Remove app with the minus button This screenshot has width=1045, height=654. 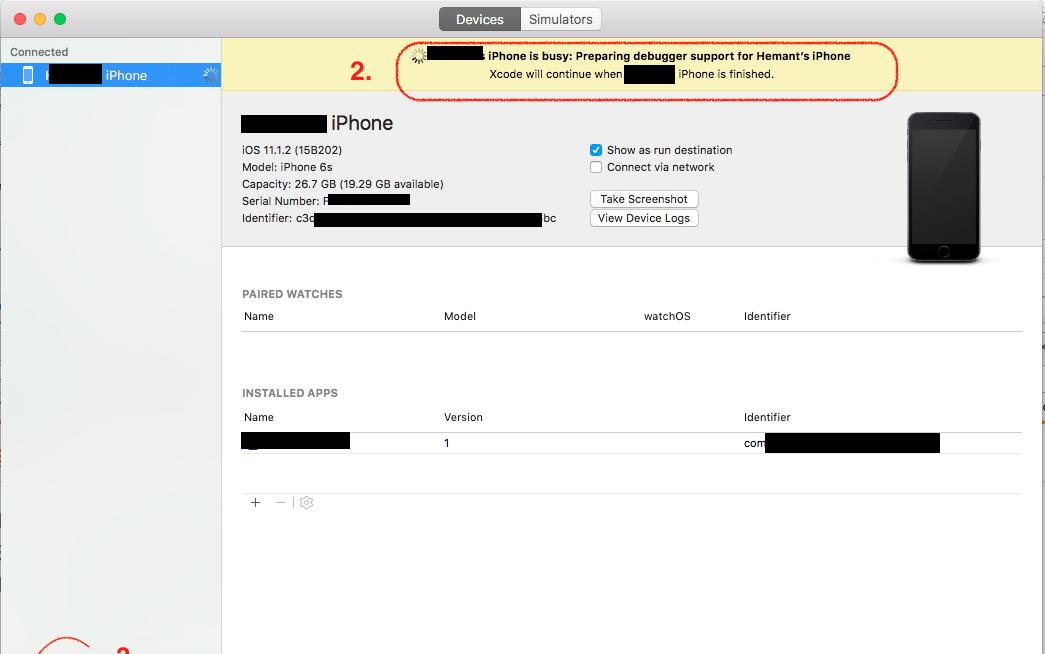click(x=281, y=503)
